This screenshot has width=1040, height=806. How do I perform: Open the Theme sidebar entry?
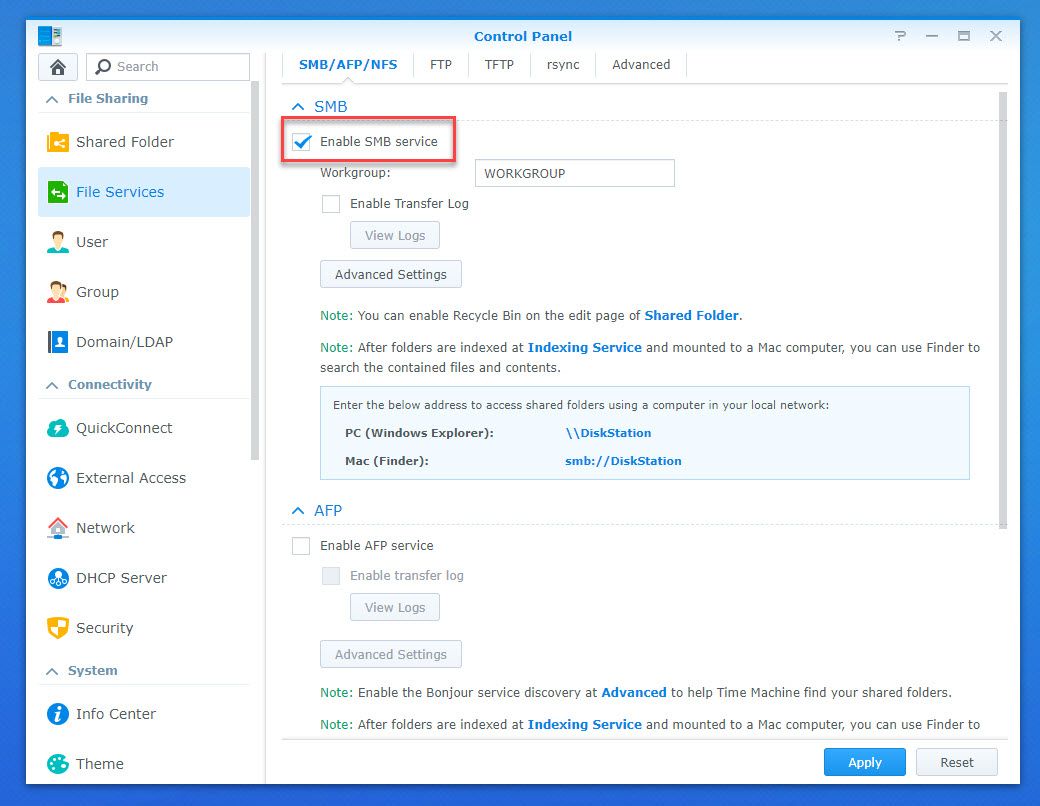point(144,764)
